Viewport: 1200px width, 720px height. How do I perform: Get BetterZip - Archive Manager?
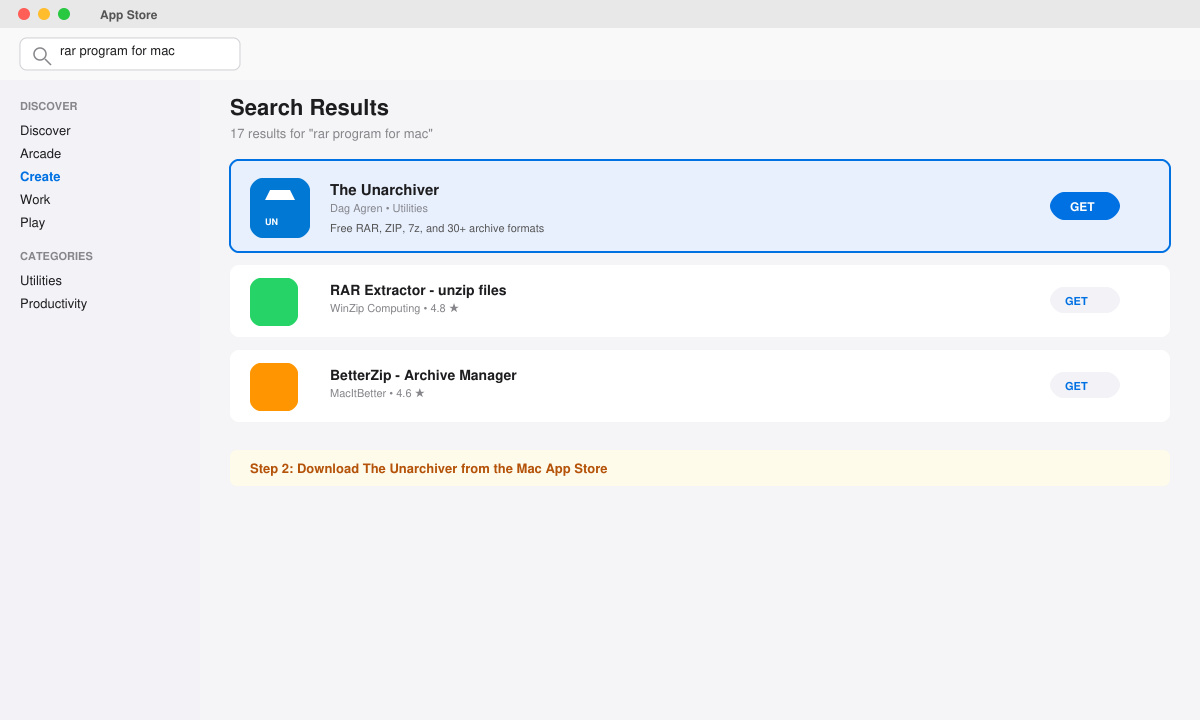coord(1085,385)
